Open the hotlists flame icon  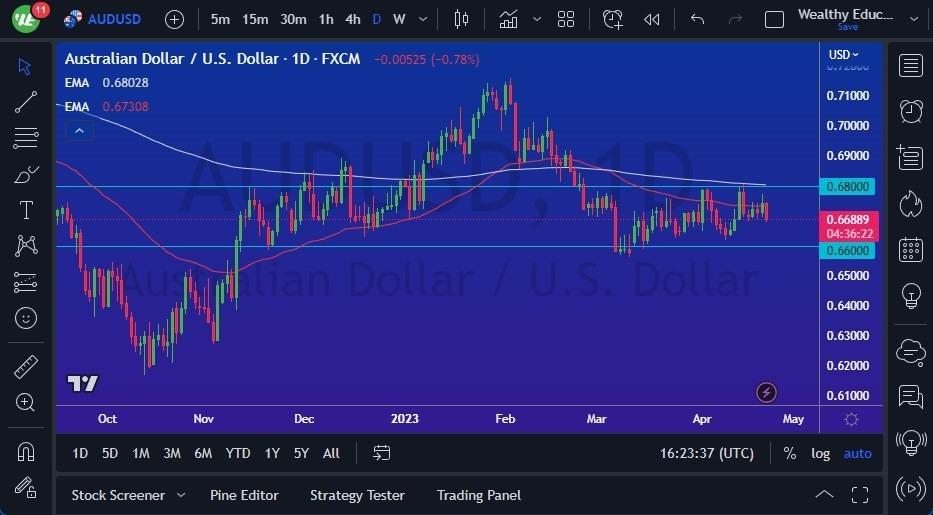(x=910, y=203)
